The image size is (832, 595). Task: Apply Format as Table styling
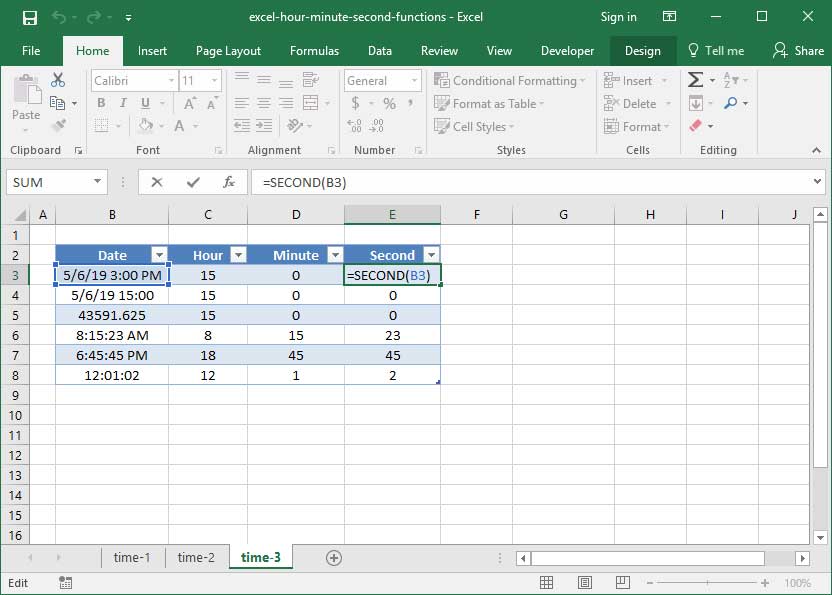pyautogui.click(x=489, y=103)
